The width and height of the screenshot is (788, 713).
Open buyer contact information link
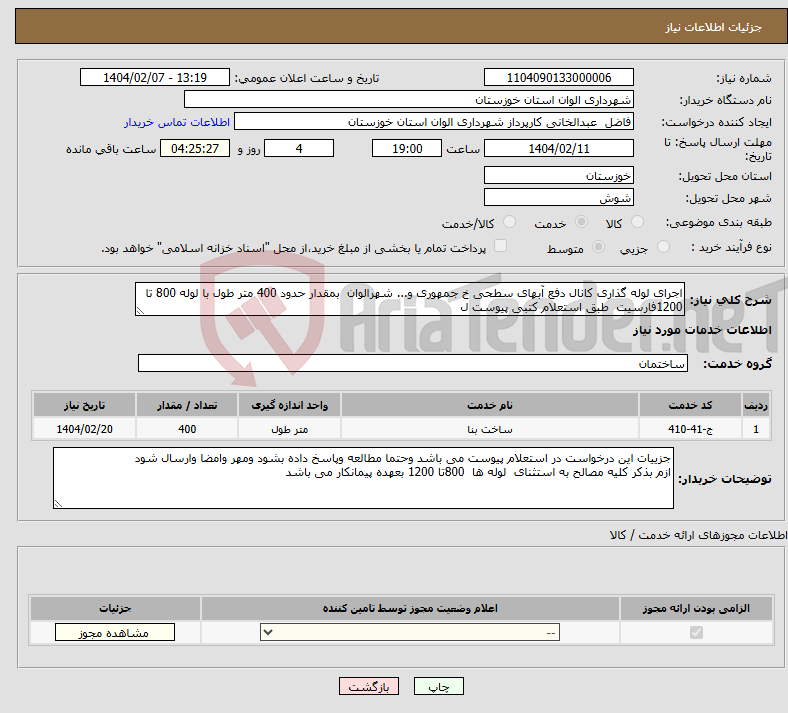coord(177,123)
